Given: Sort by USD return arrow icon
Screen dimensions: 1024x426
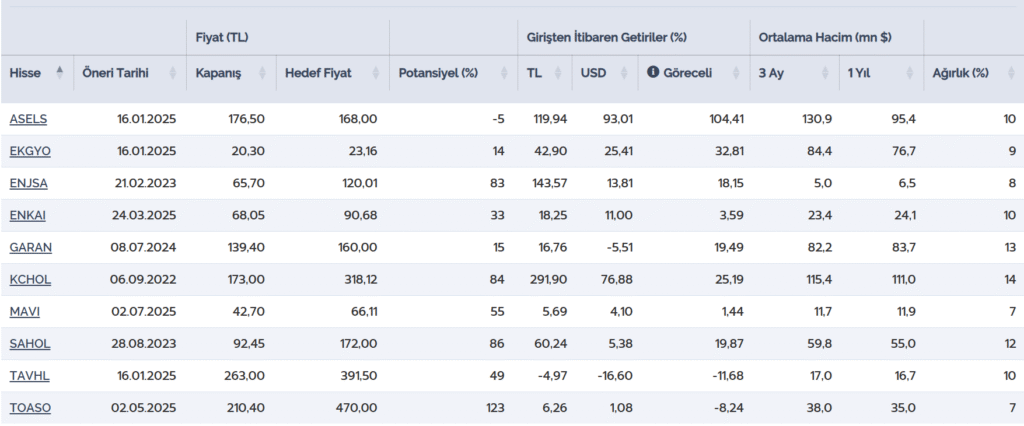Looking at the screenshot, I should [x=624, y=73].
